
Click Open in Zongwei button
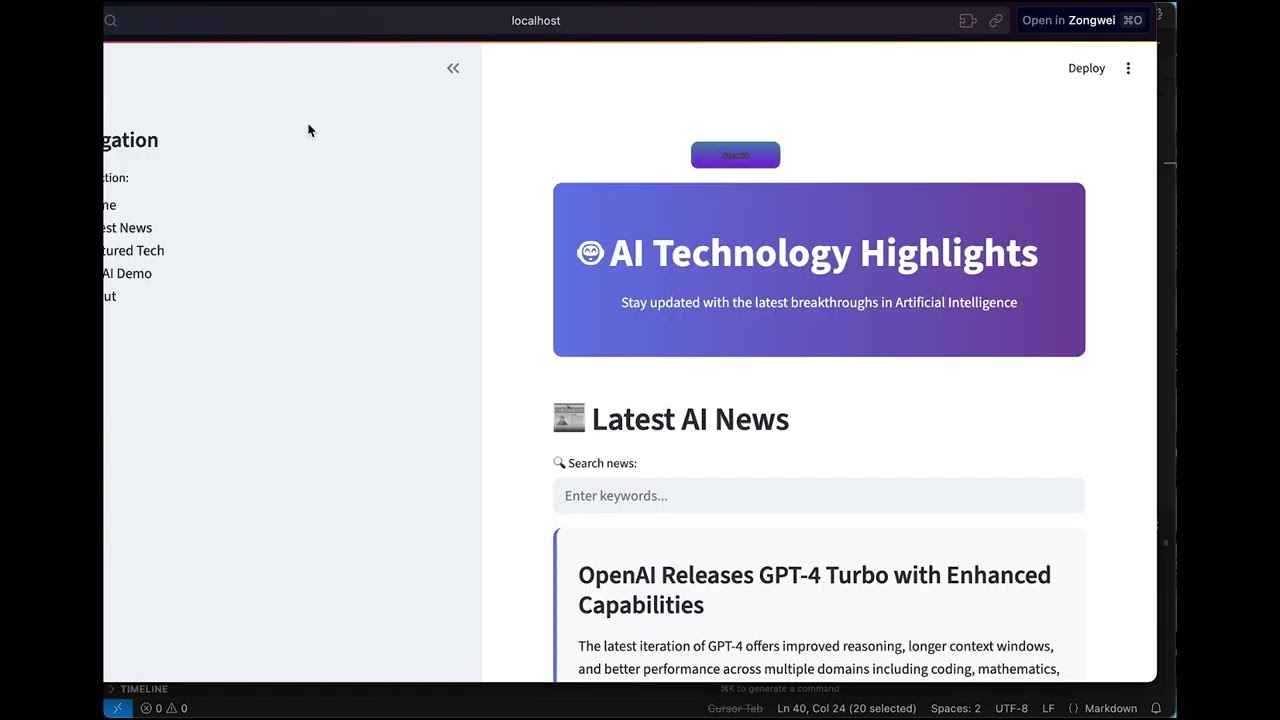pyautogui.click(x=1082, y=20)
